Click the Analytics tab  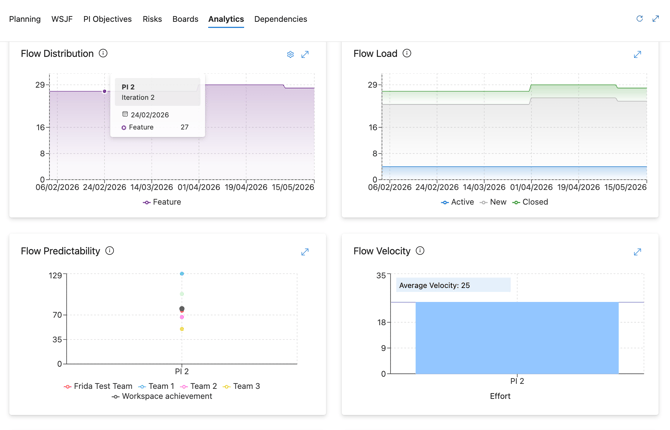(226, 19)
